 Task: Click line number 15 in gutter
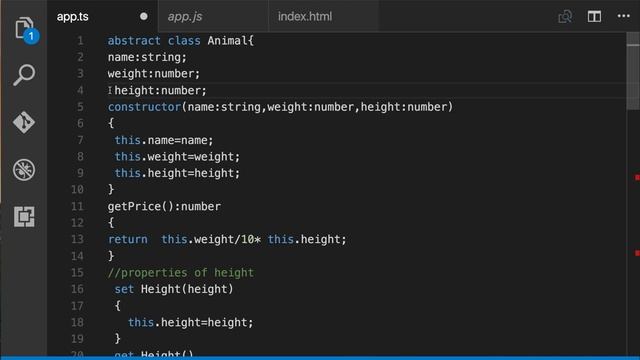point(78,273)
